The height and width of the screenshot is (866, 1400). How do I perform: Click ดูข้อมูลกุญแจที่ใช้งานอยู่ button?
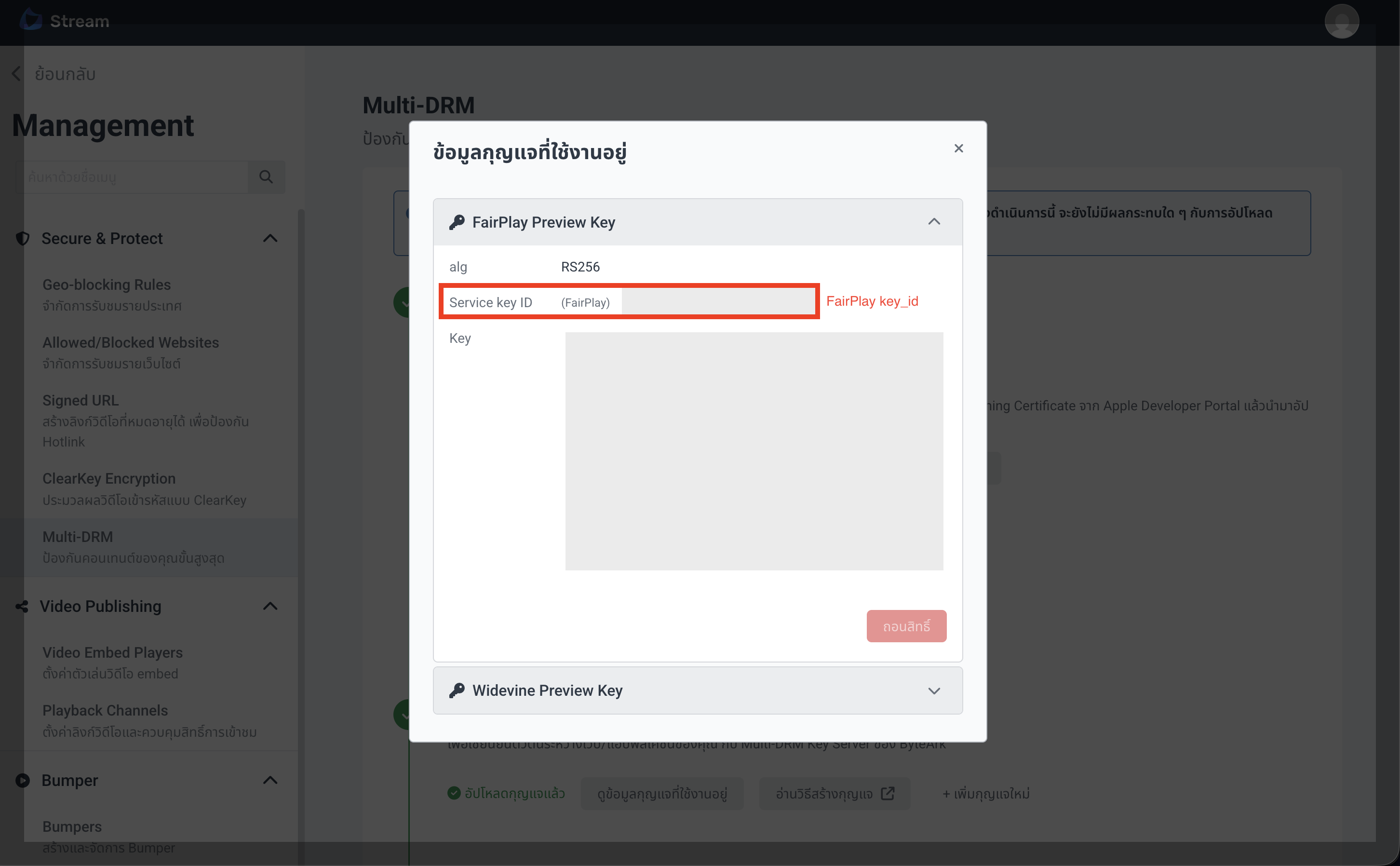[662, 793]
